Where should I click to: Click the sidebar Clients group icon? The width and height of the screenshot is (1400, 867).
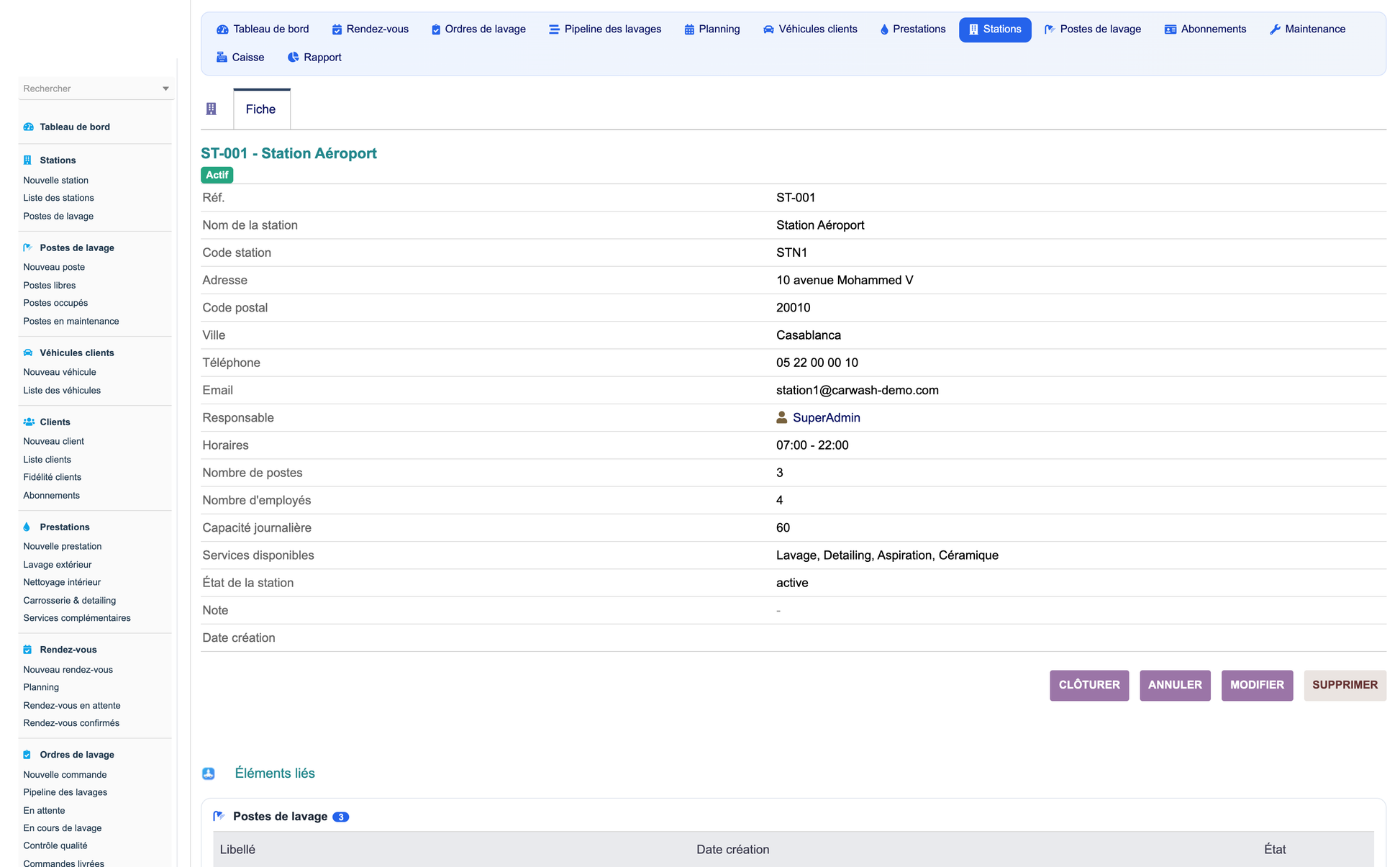[x=29, y=422]
